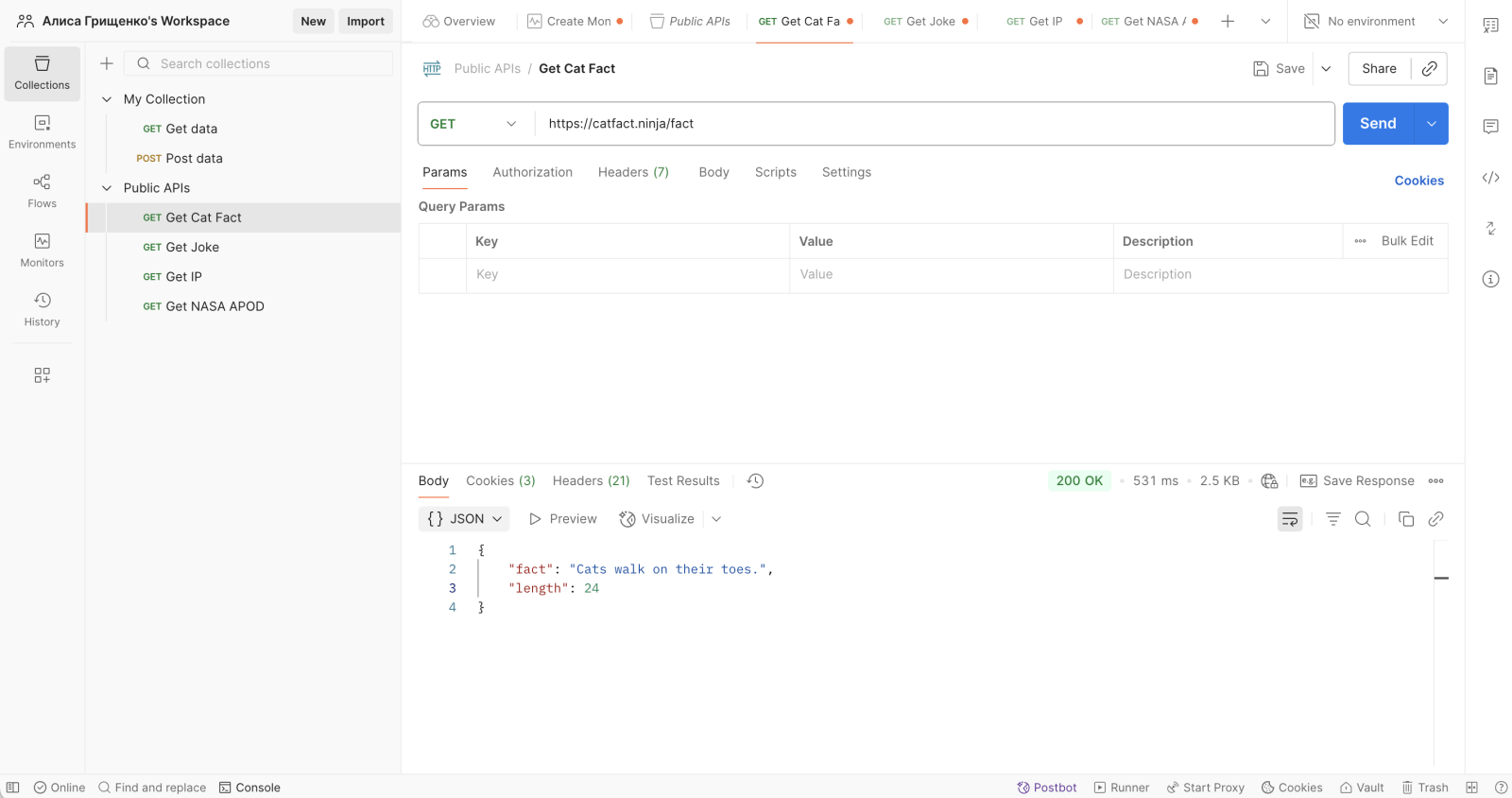
Task: Open the Collections sidebar panel
Action: [42, 73]
